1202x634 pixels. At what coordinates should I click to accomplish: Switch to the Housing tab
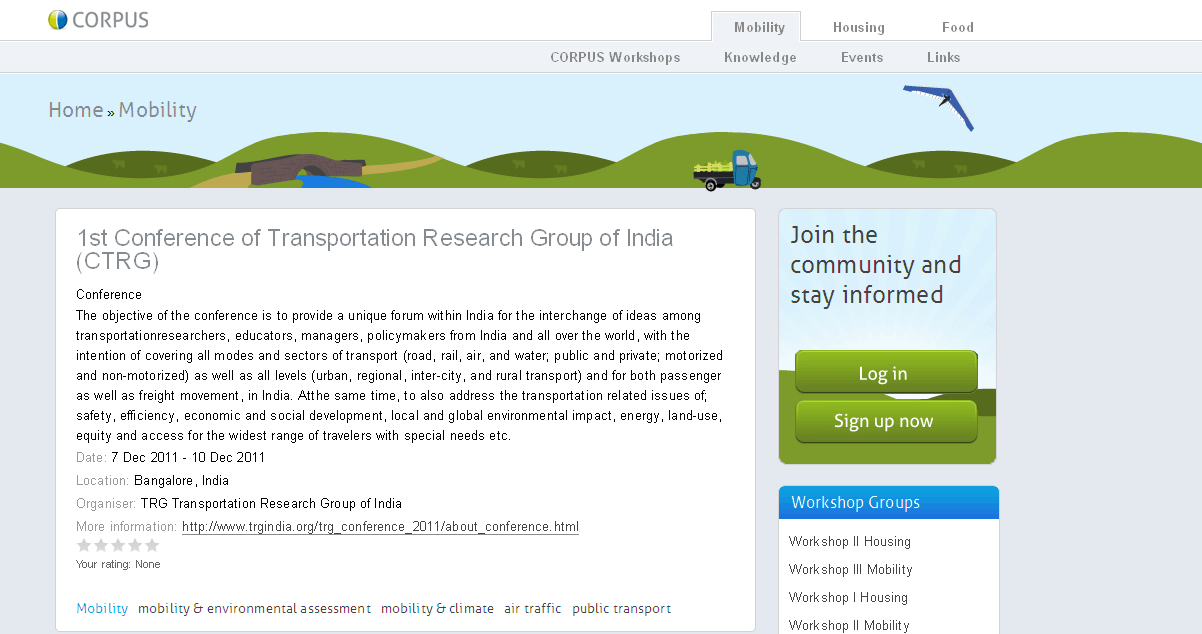coord(858,27)
